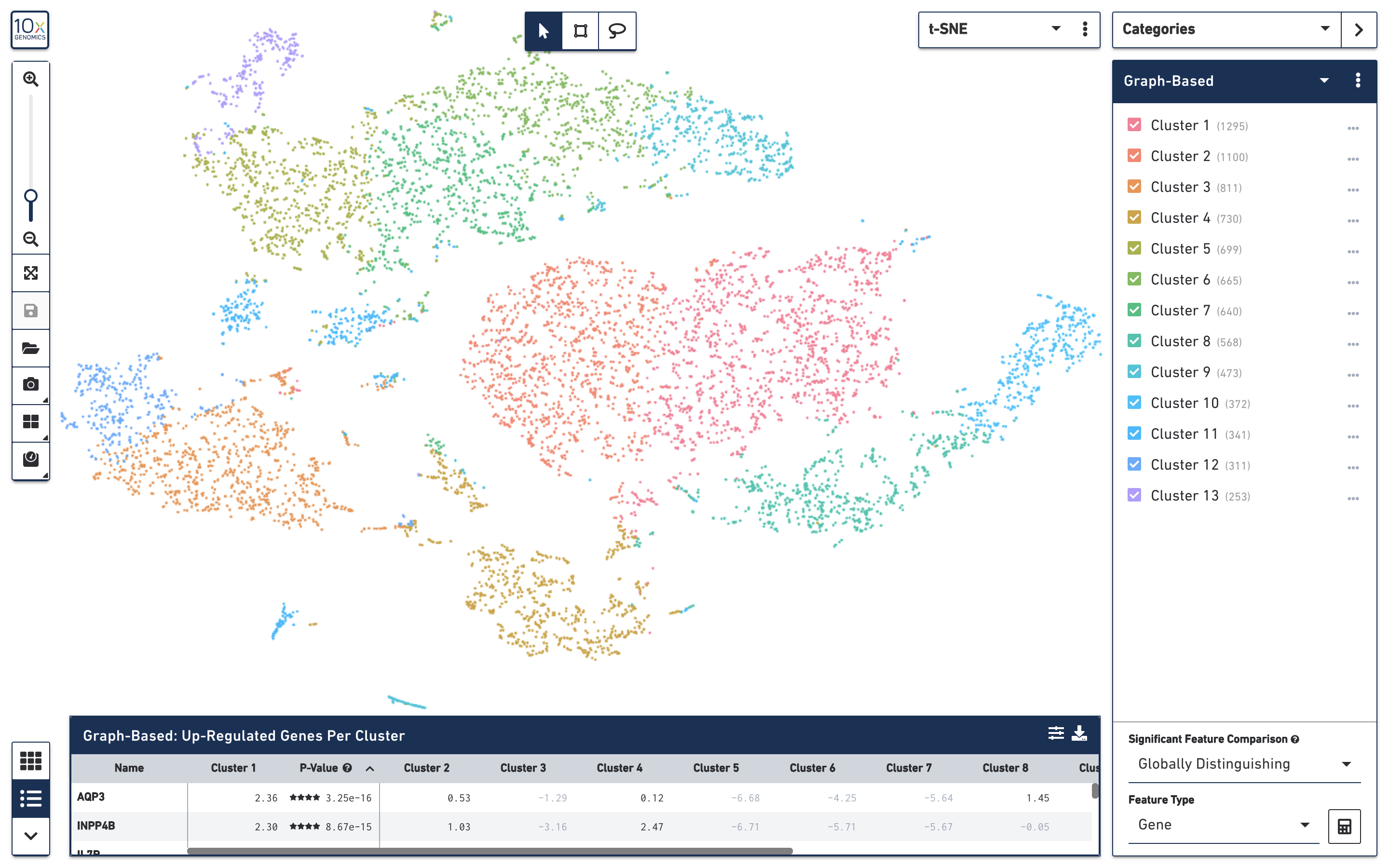Open the Categories mode dropdown
1389x868 pixels.
[1226, 29]
